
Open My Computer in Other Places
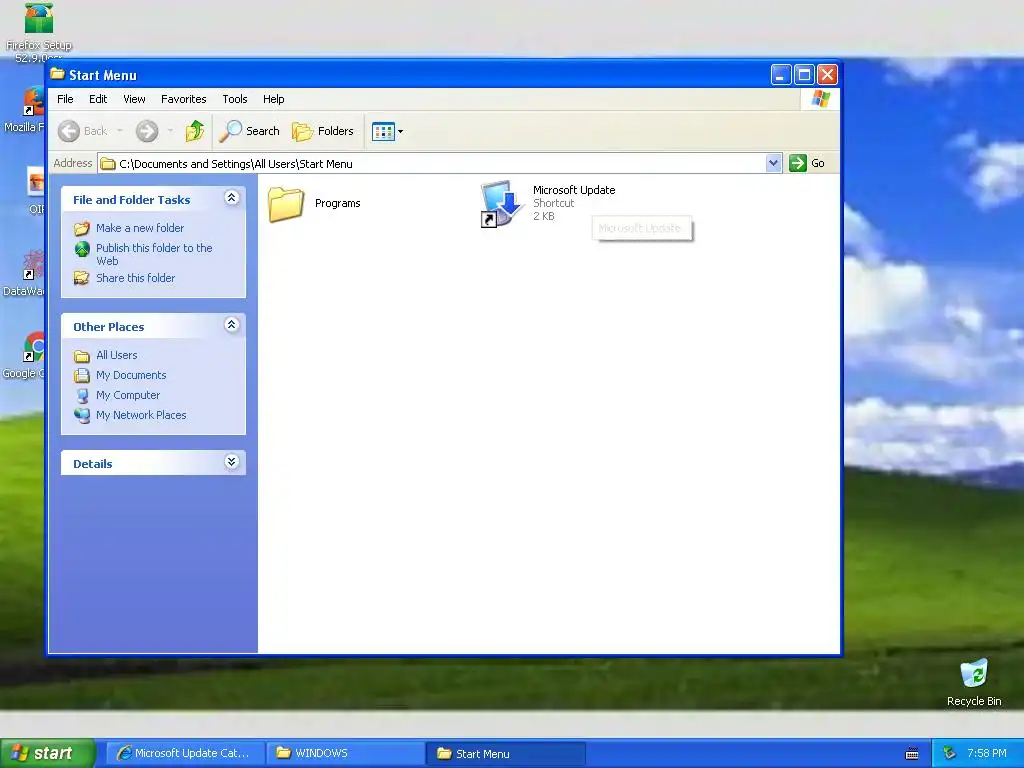(x=127, y=395)
